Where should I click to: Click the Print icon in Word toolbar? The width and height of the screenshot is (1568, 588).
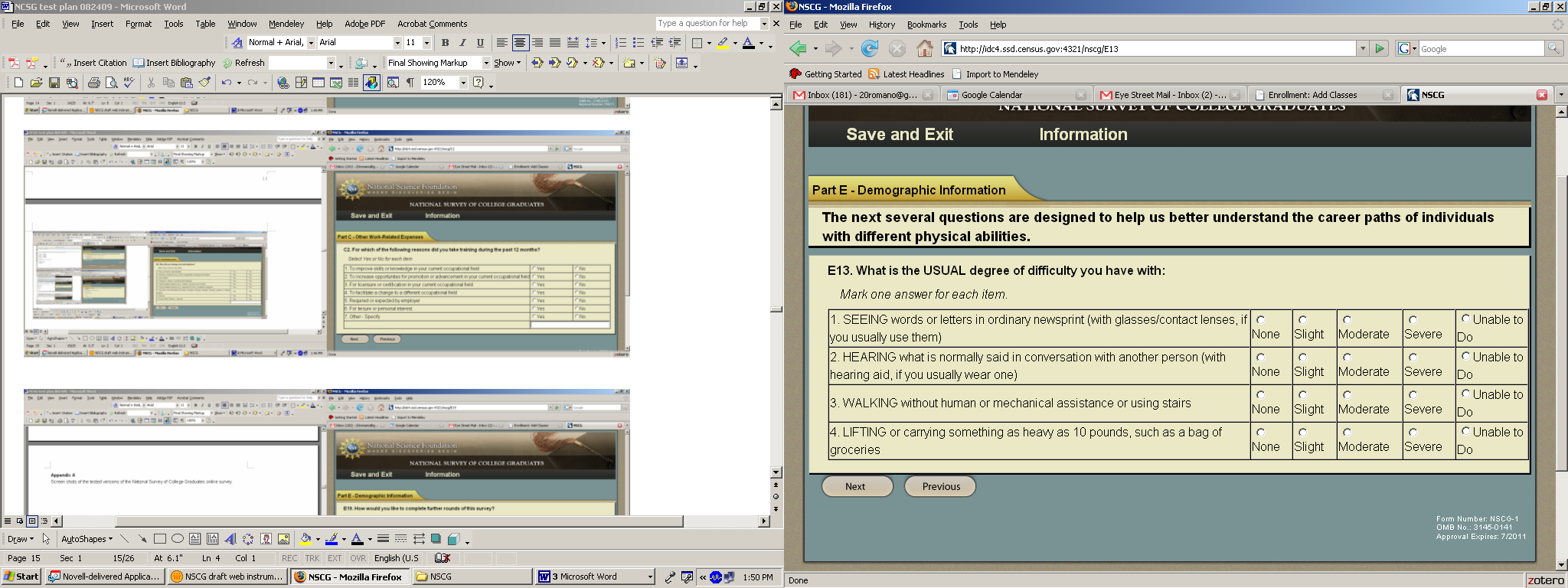pos(93,83)
